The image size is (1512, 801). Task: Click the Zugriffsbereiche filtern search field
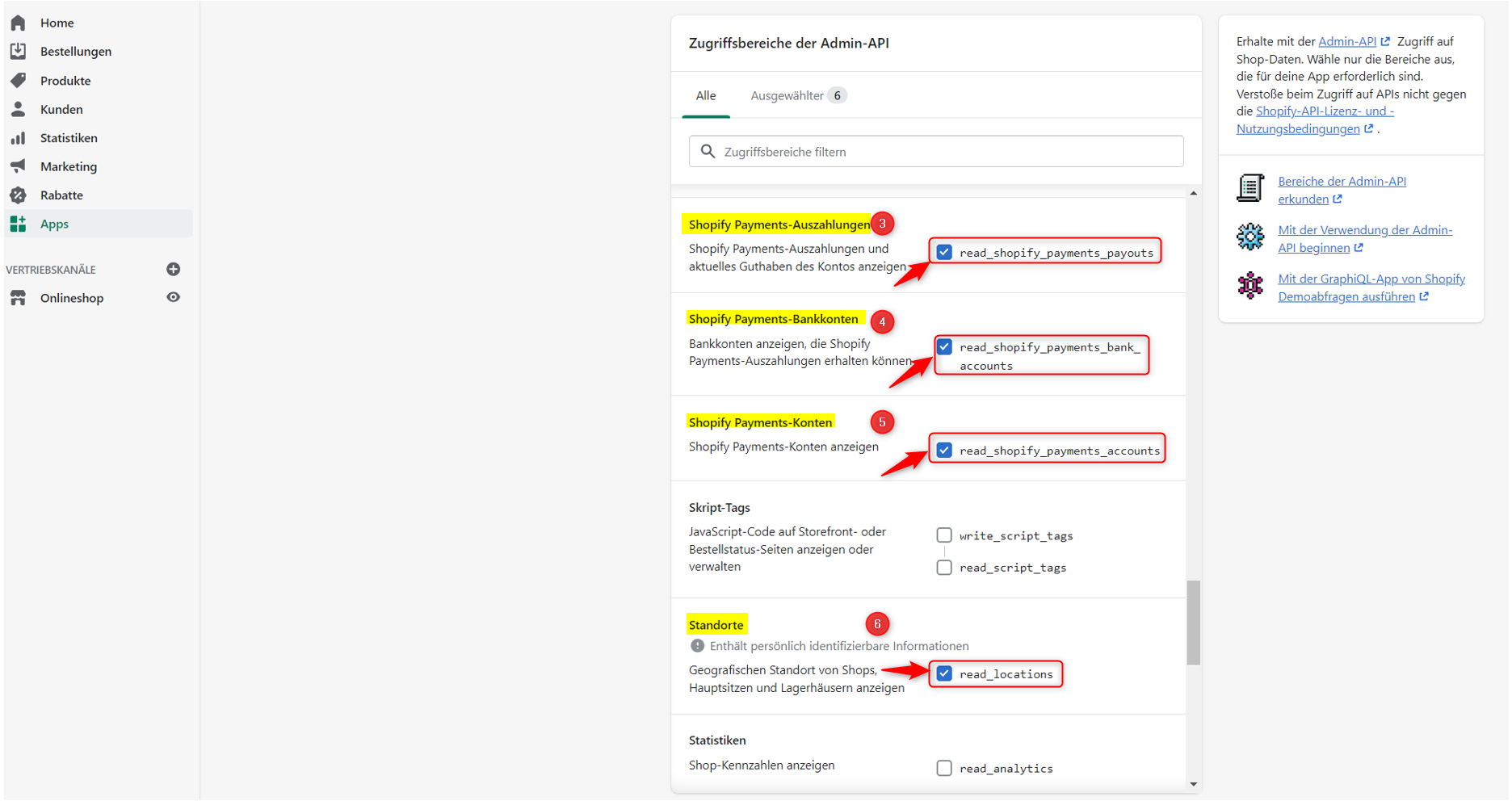[936, 152]
